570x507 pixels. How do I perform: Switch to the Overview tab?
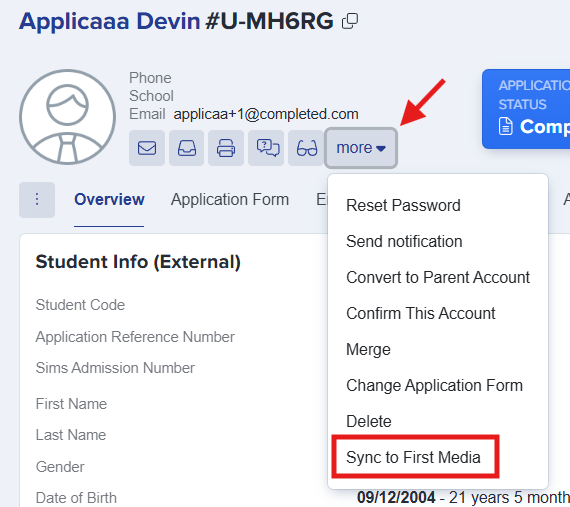[109, 200]
